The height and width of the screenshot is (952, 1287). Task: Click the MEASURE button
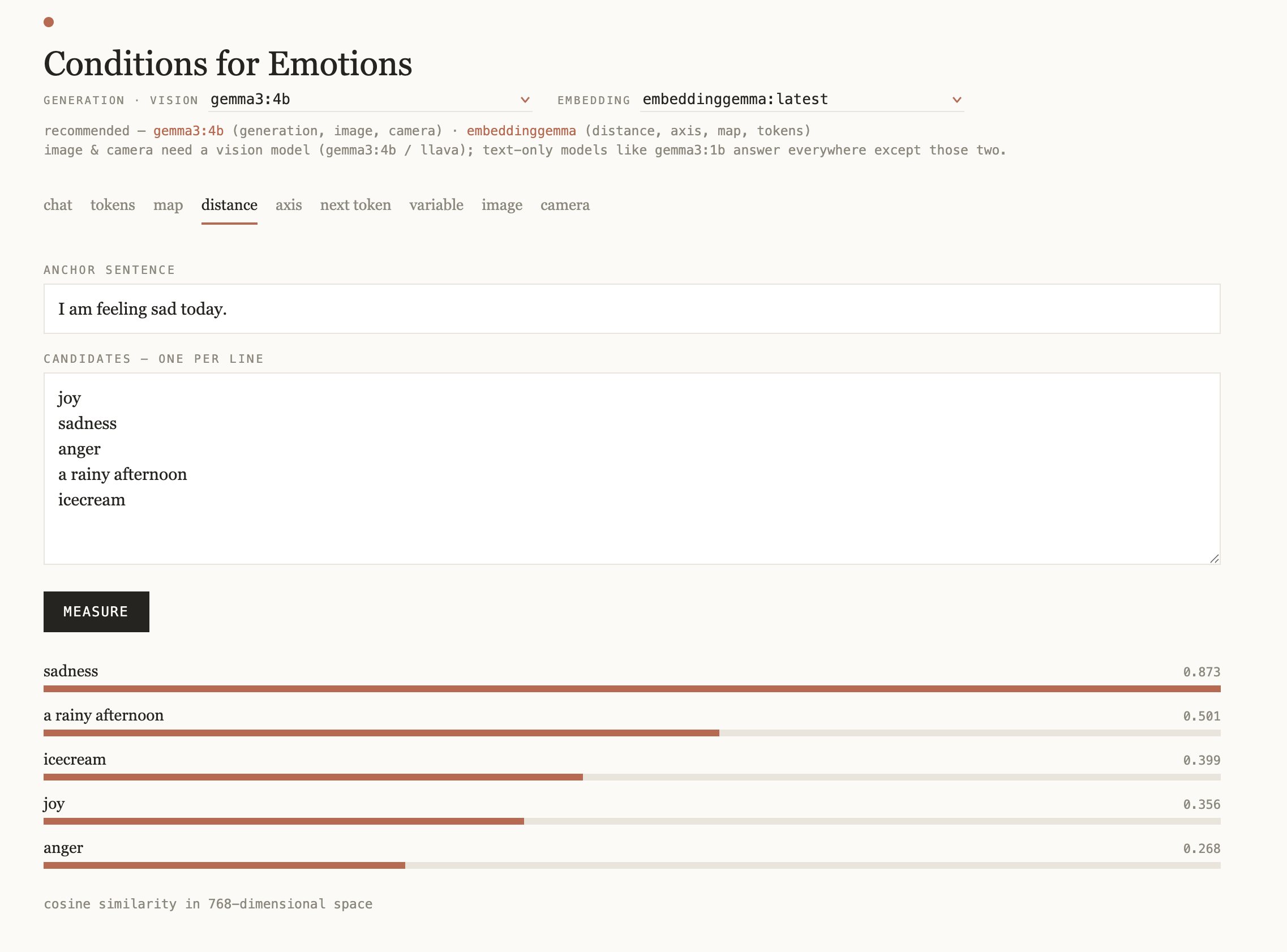tap(96, 612)
